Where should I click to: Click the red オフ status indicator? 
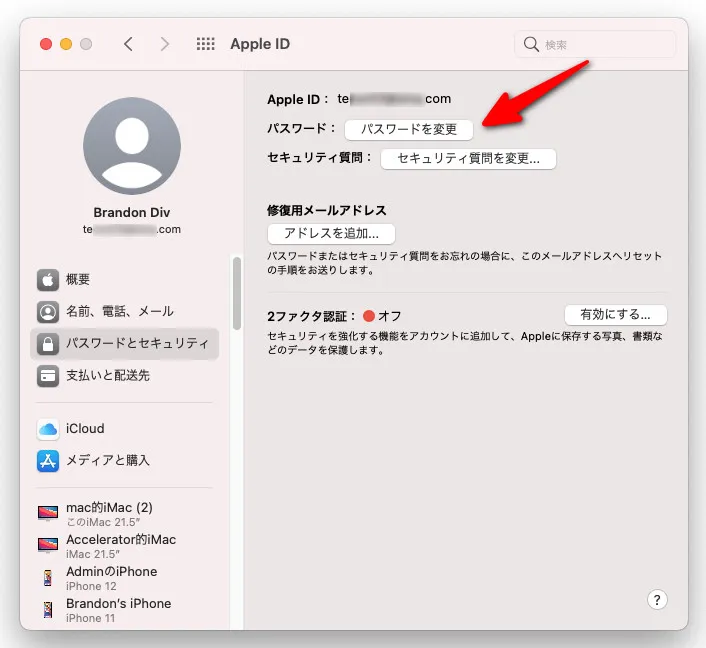(x=369, y=316)
